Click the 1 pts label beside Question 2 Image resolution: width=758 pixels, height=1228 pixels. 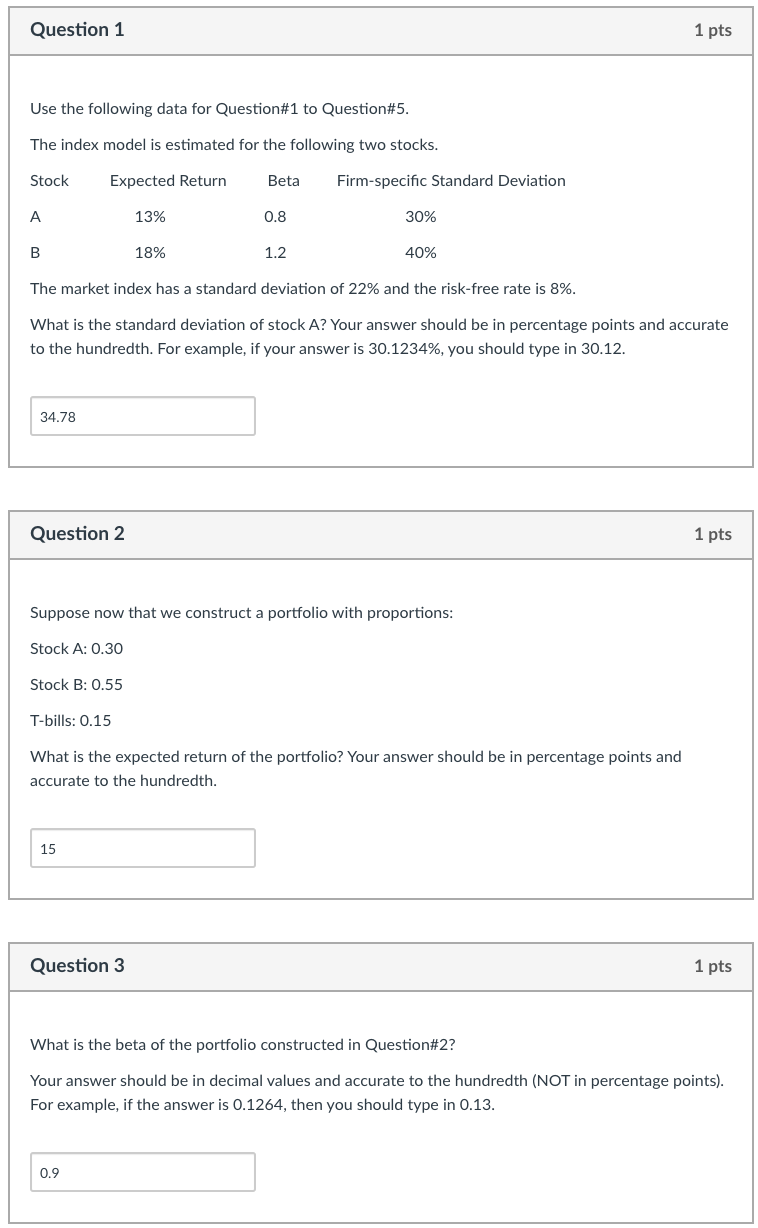[712, 533]
